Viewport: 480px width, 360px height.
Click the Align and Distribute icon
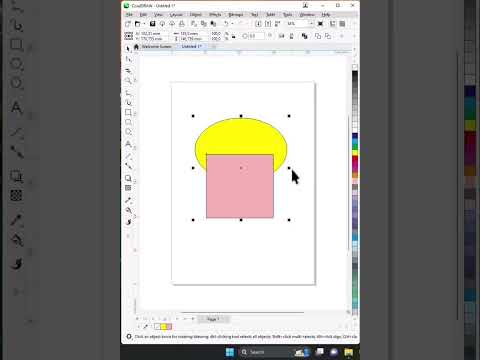pyautogui.click(x=305, y=36)
